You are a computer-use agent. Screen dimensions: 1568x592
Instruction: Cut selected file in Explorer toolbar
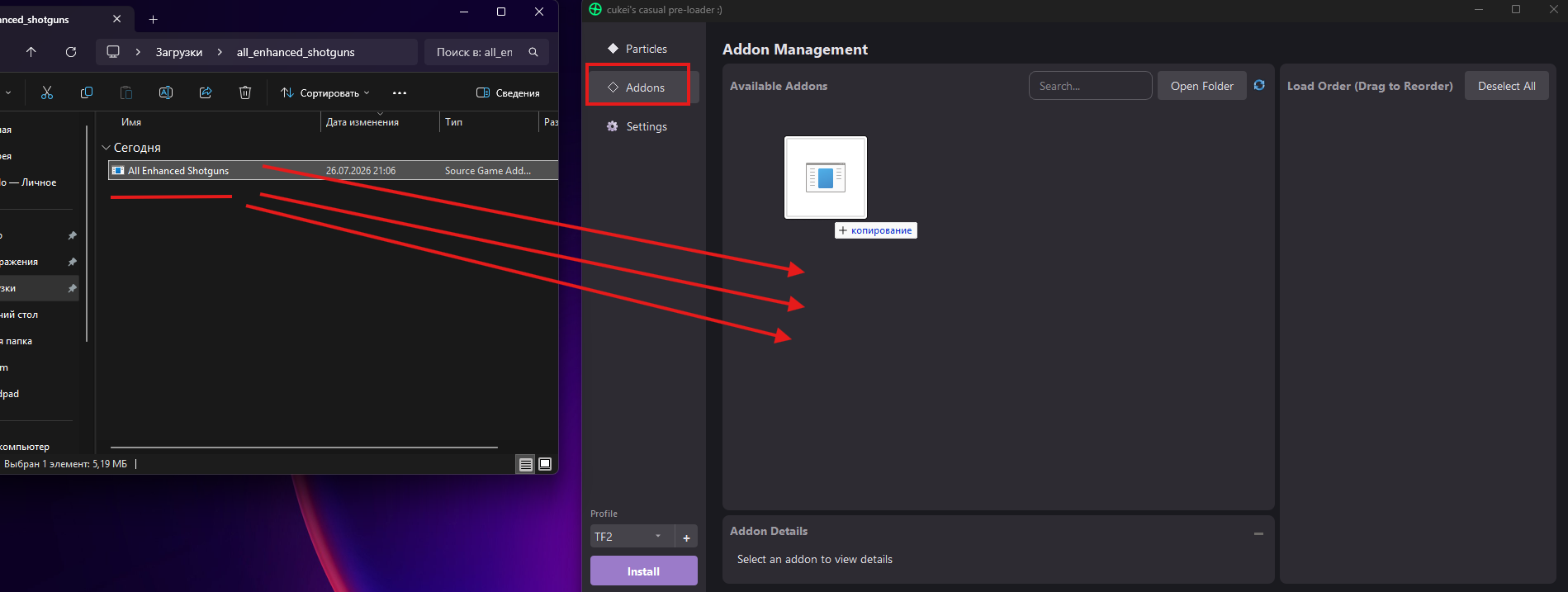(47, 93)
